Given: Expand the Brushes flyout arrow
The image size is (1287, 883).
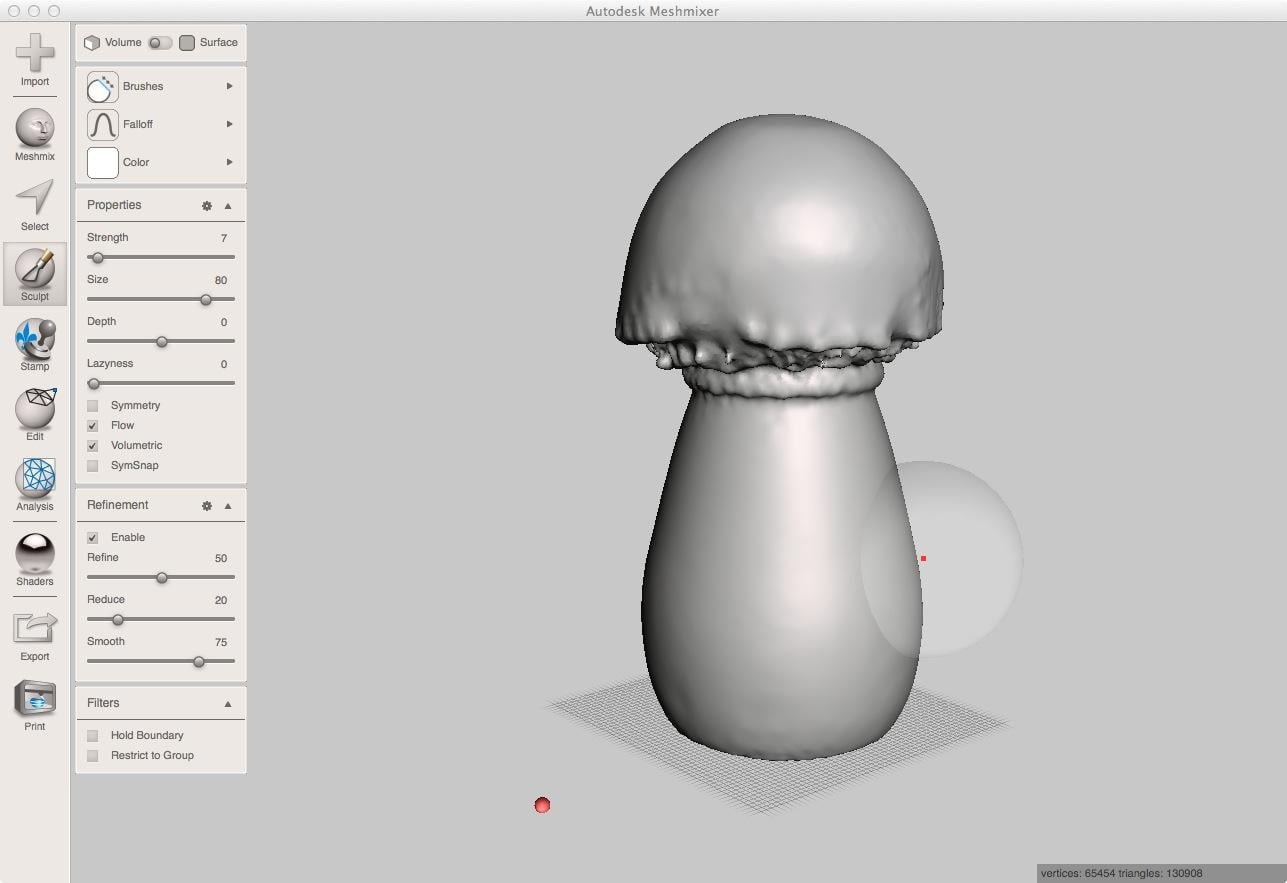Looking at the screenshot, I should [230, 86].
